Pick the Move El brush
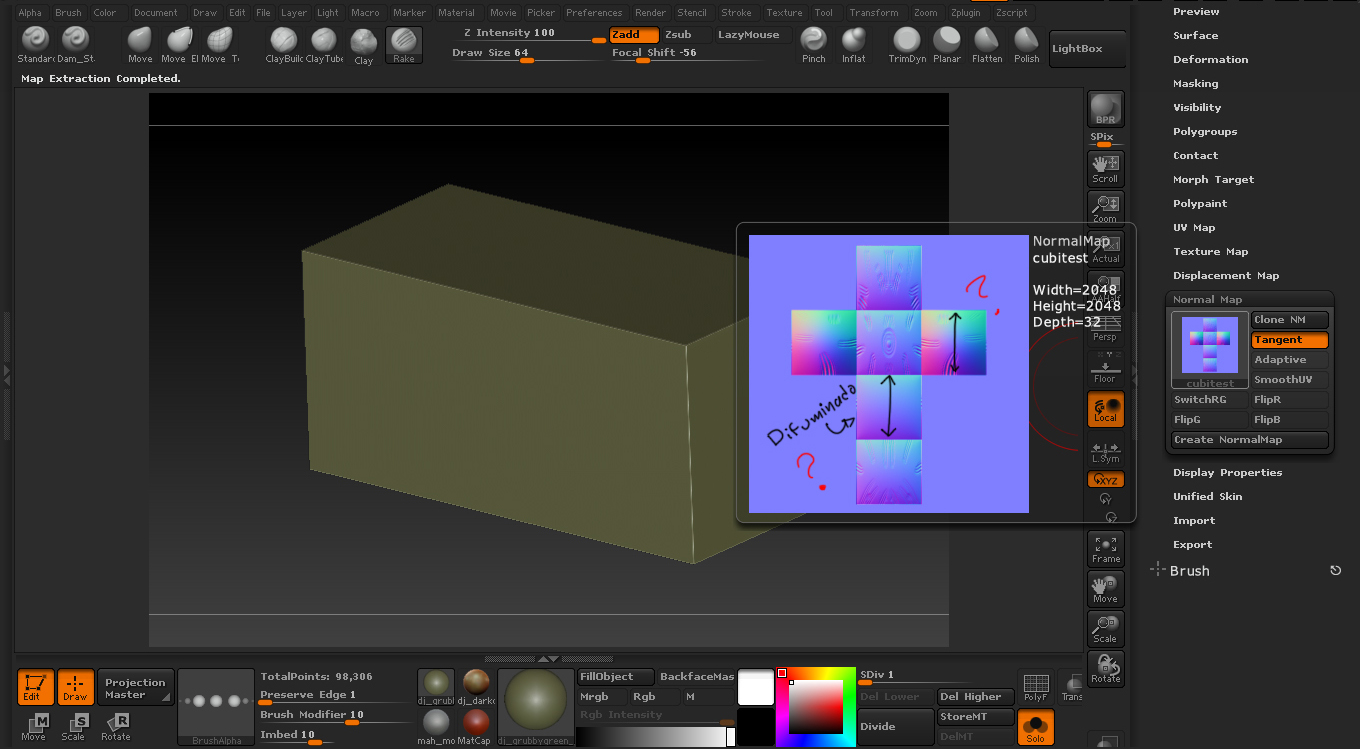The image size is (1360, 749). coord(179,45)
